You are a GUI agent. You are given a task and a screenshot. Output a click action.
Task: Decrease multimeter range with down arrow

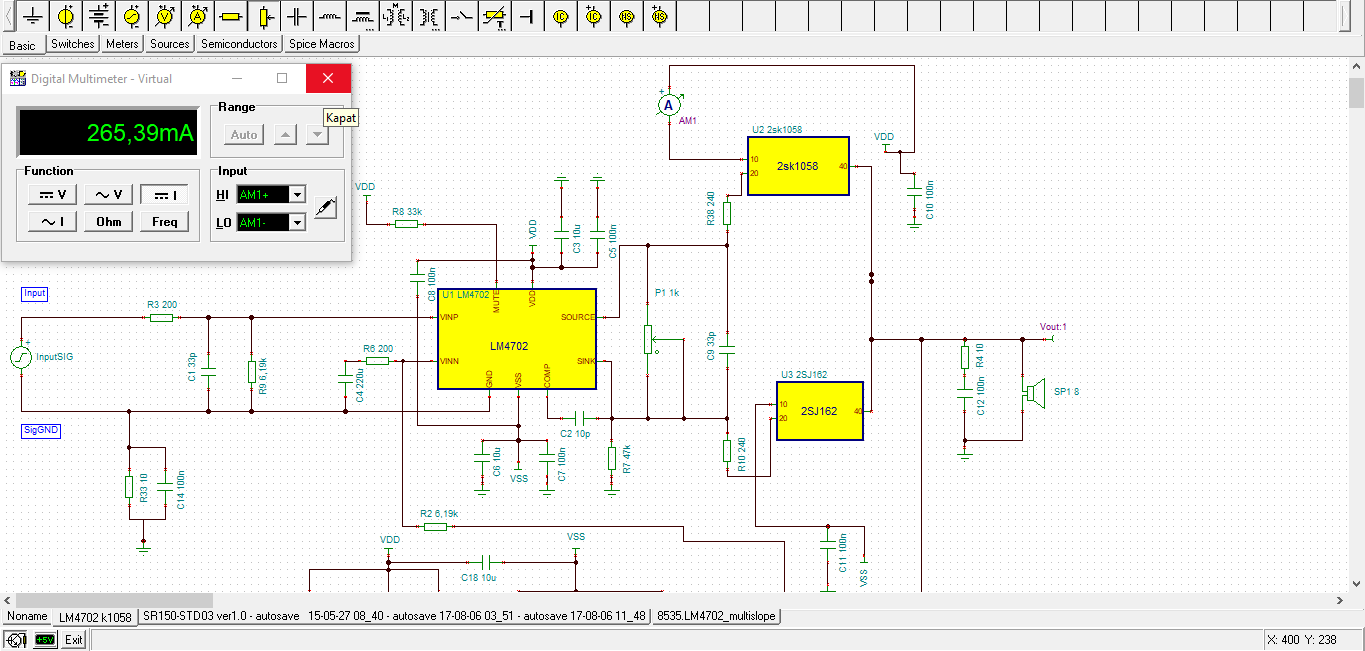click(x=317, y=135)
